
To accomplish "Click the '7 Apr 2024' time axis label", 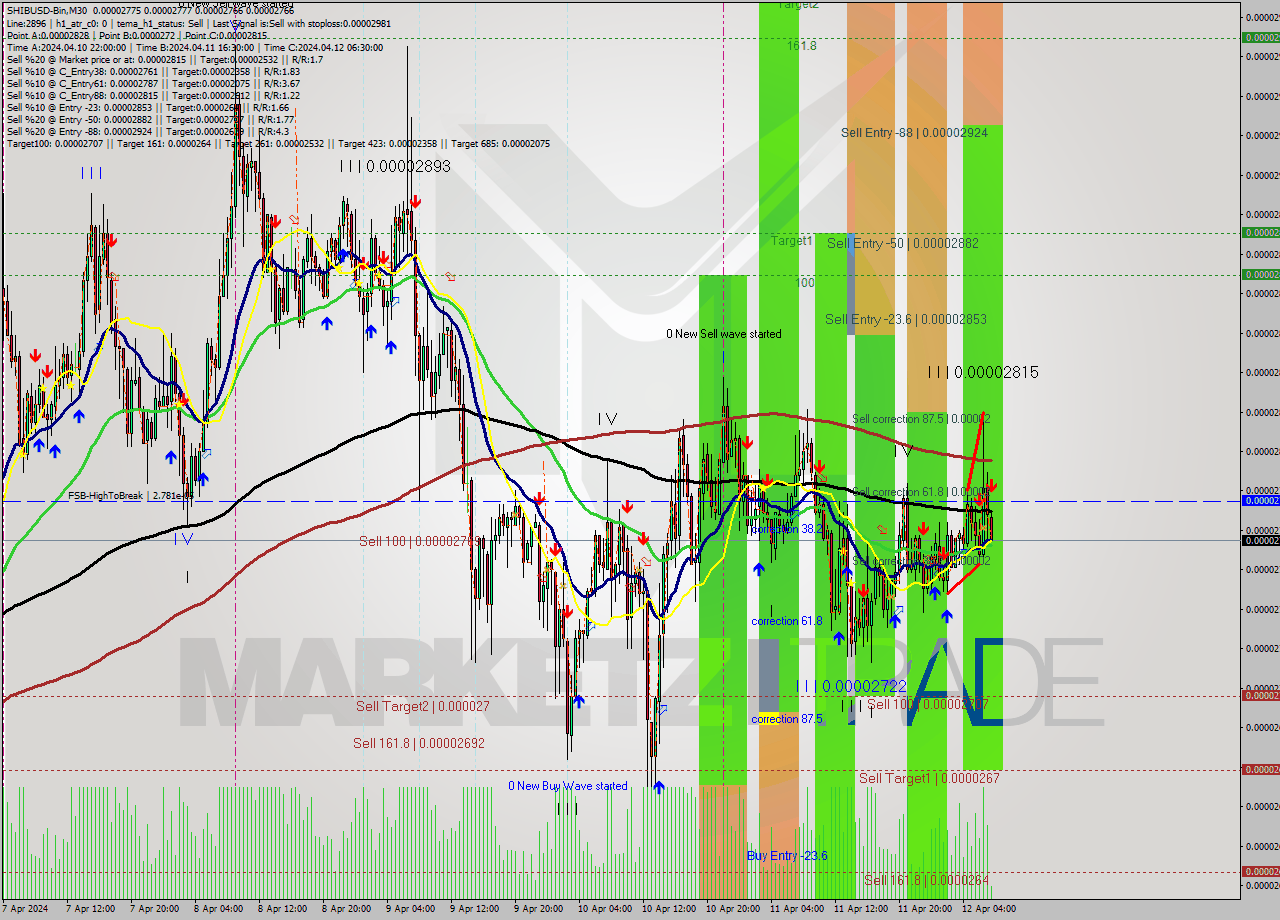I will 26,909.
